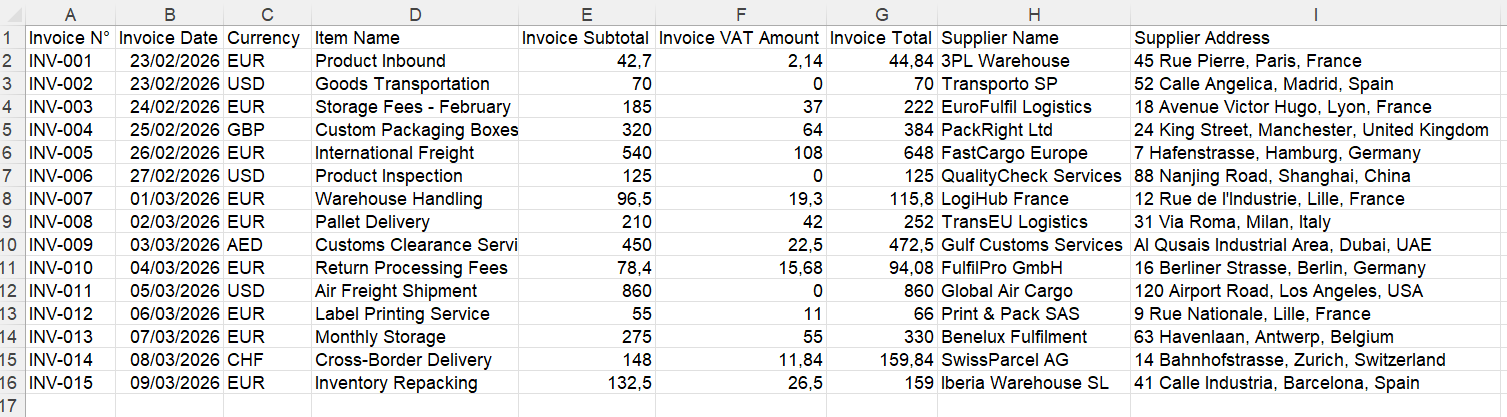Select column A header
This screenshot has width=1507, height=417.
click(70, 13)
